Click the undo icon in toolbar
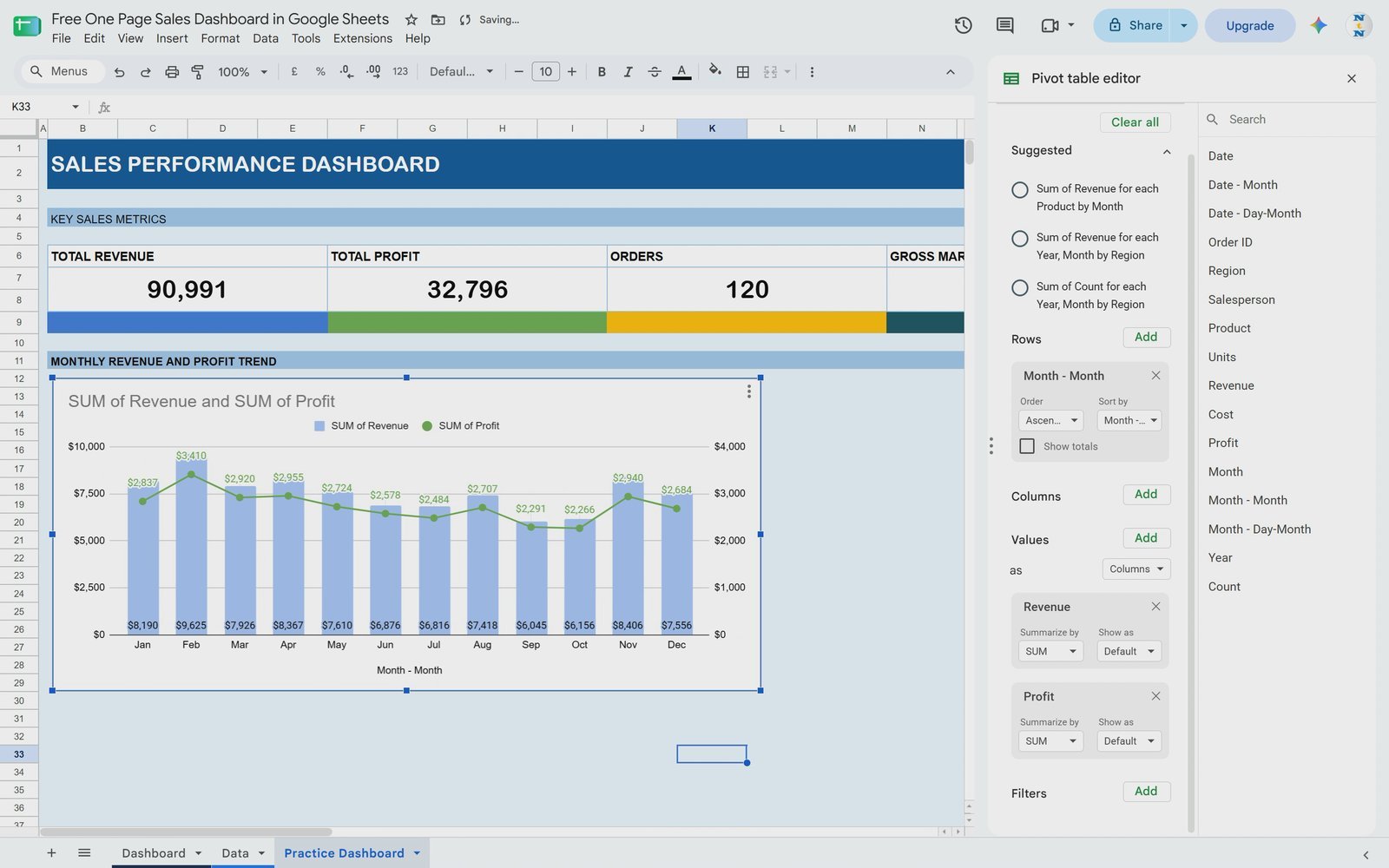This screenshot has height=868, width=1389. click(119, 72)
